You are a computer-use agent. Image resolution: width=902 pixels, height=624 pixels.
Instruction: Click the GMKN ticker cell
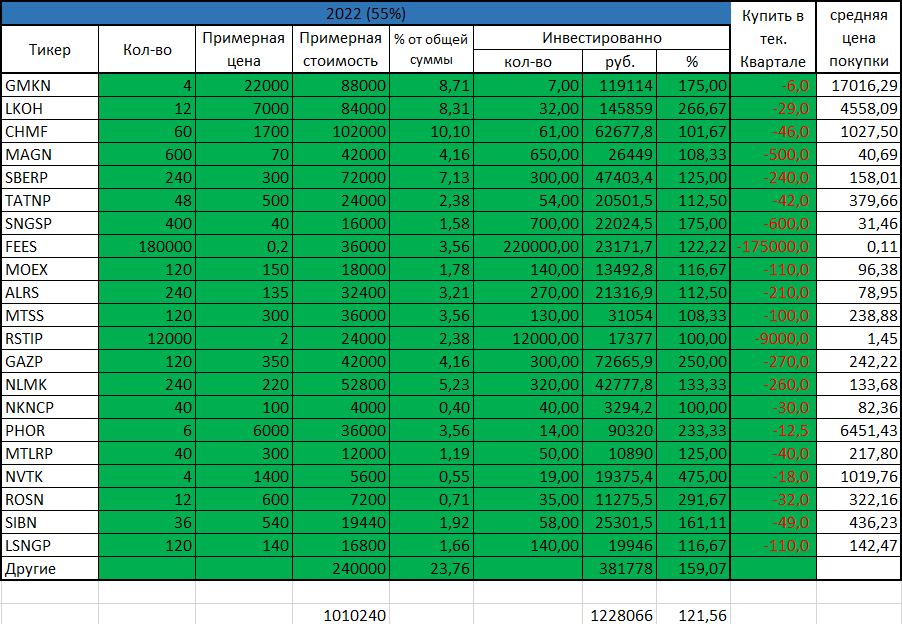[x=50, y=86]
